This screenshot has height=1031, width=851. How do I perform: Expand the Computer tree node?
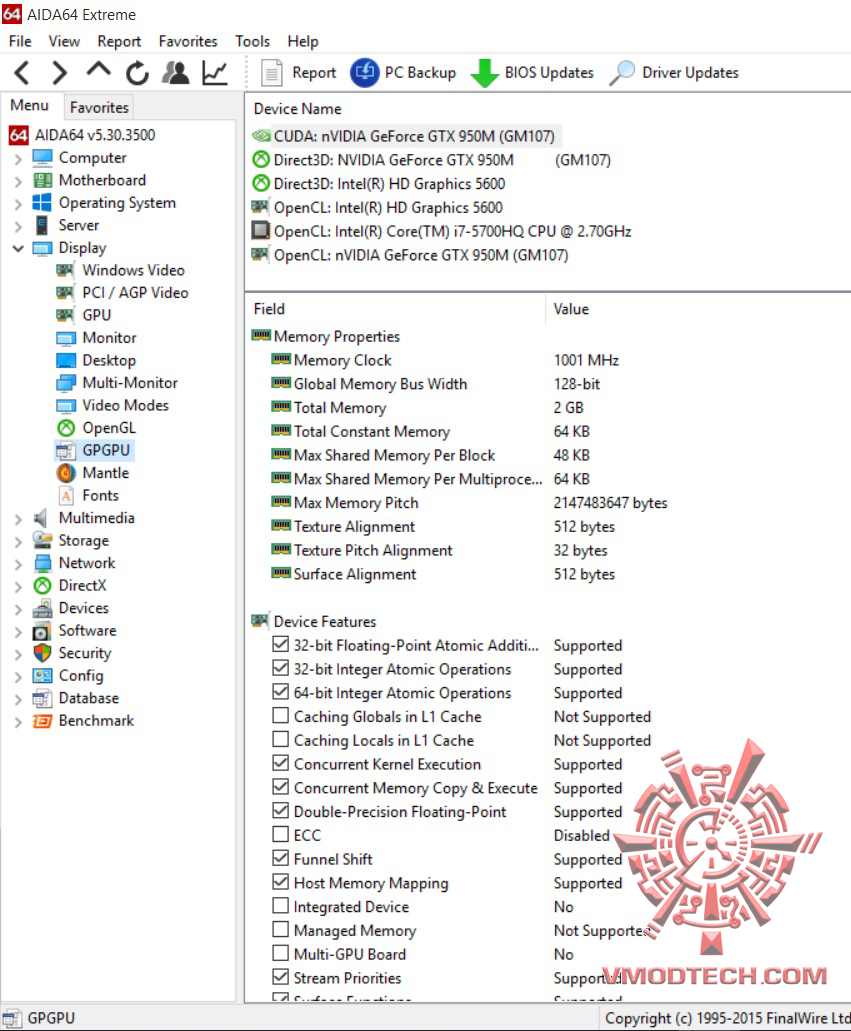click(x=18, y=159)
